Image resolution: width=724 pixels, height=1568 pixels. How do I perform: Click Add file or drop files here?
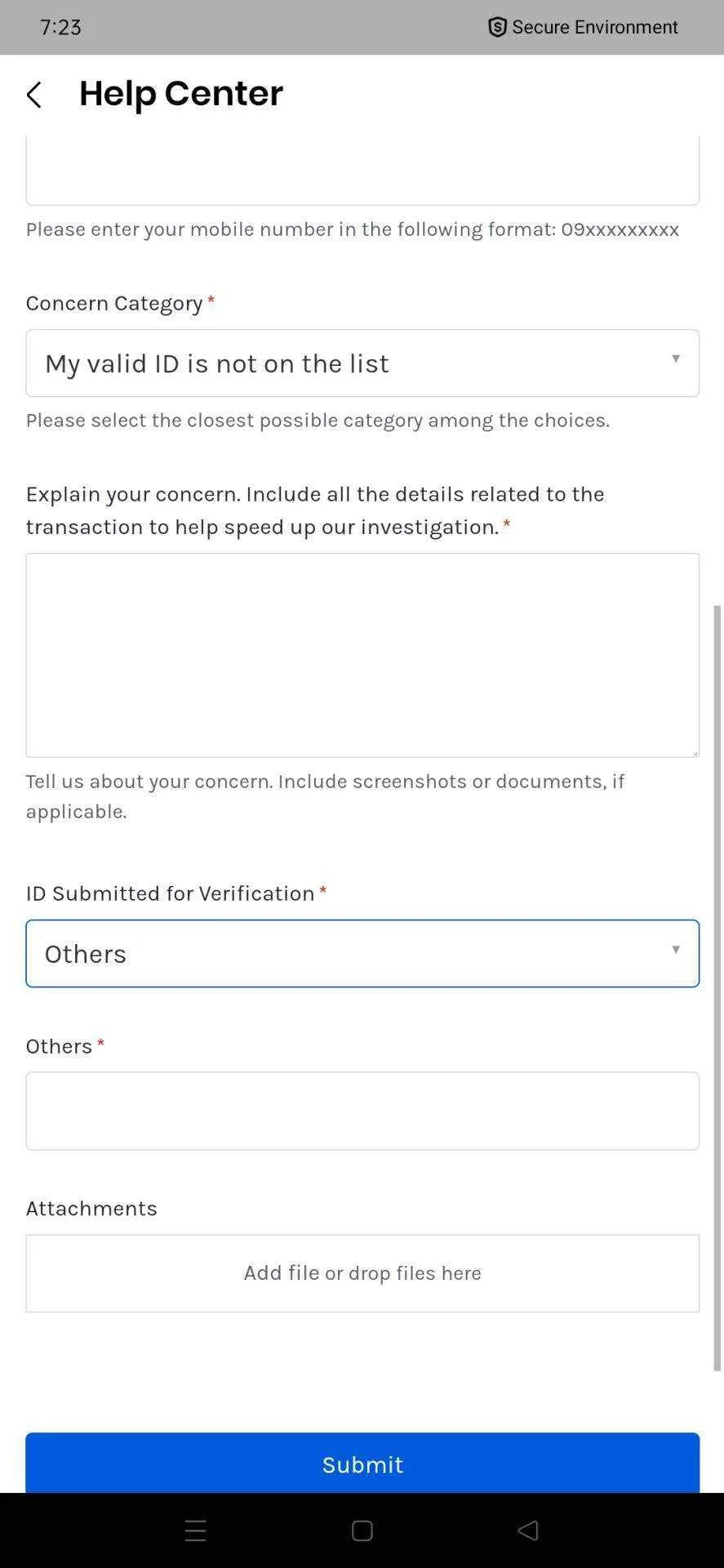362,1273
